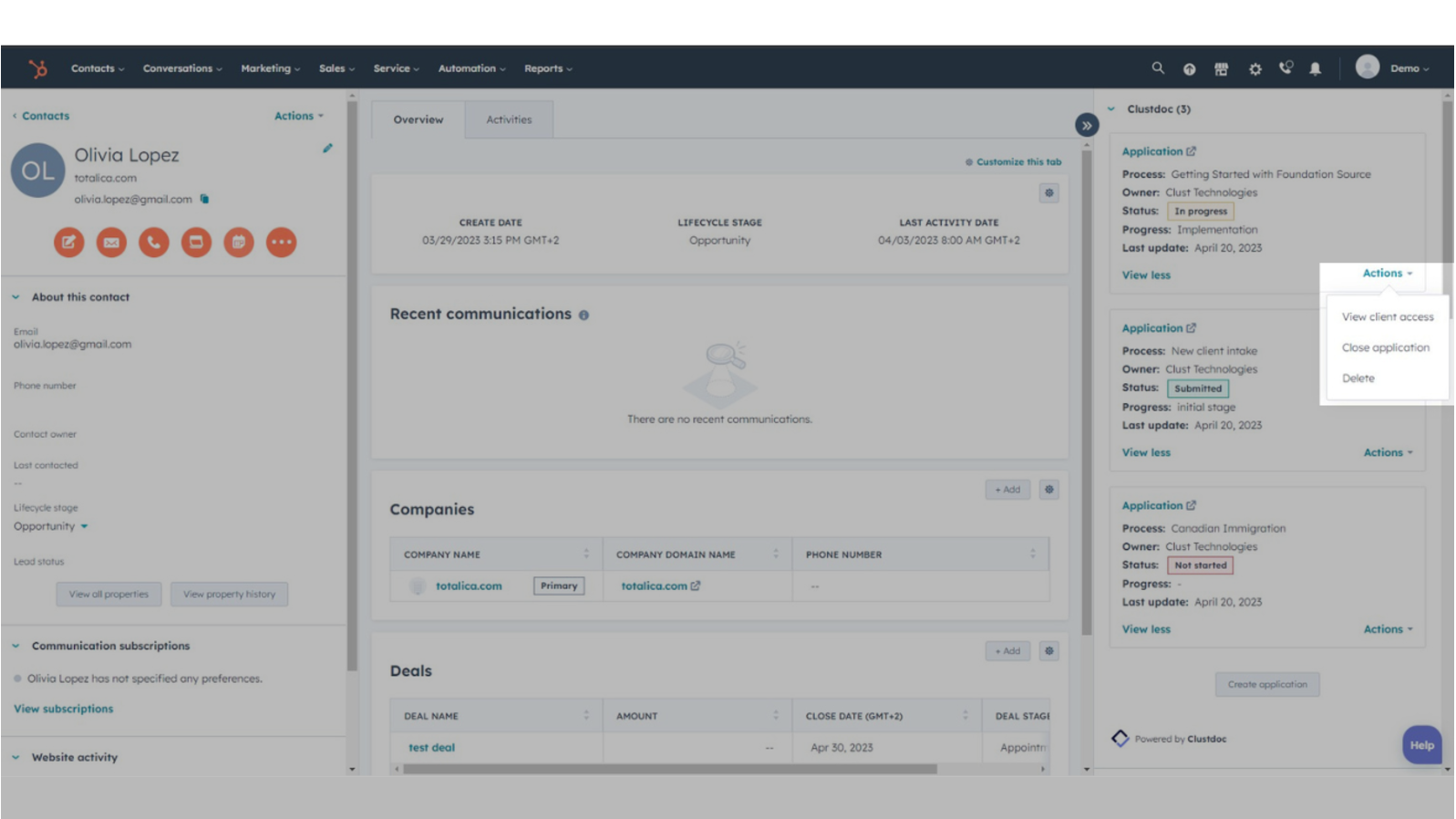Viewport: 1456px width, 819px height.
Task: Click the Create application button
Action: tap(1266, 684)
